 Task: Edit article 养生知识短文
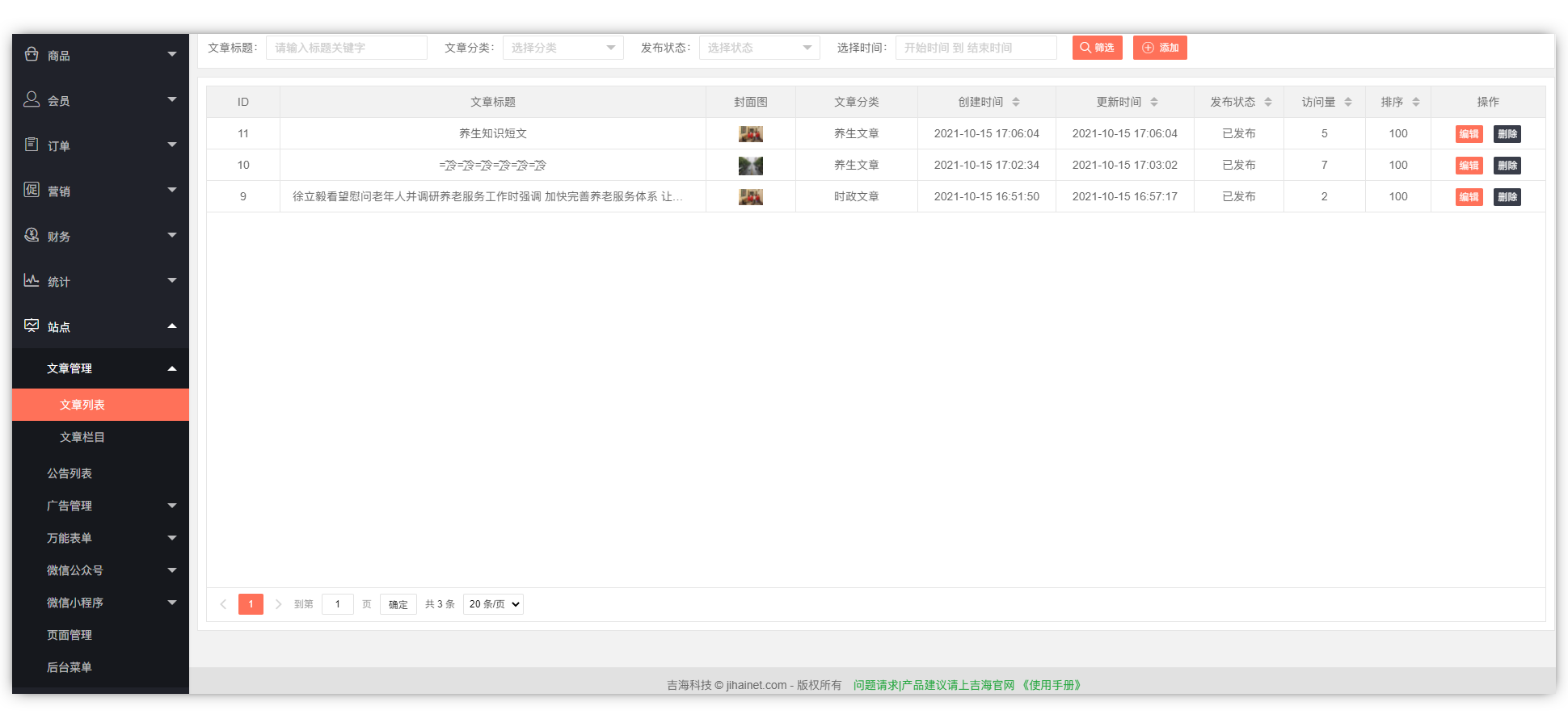tap(1469, 134)
